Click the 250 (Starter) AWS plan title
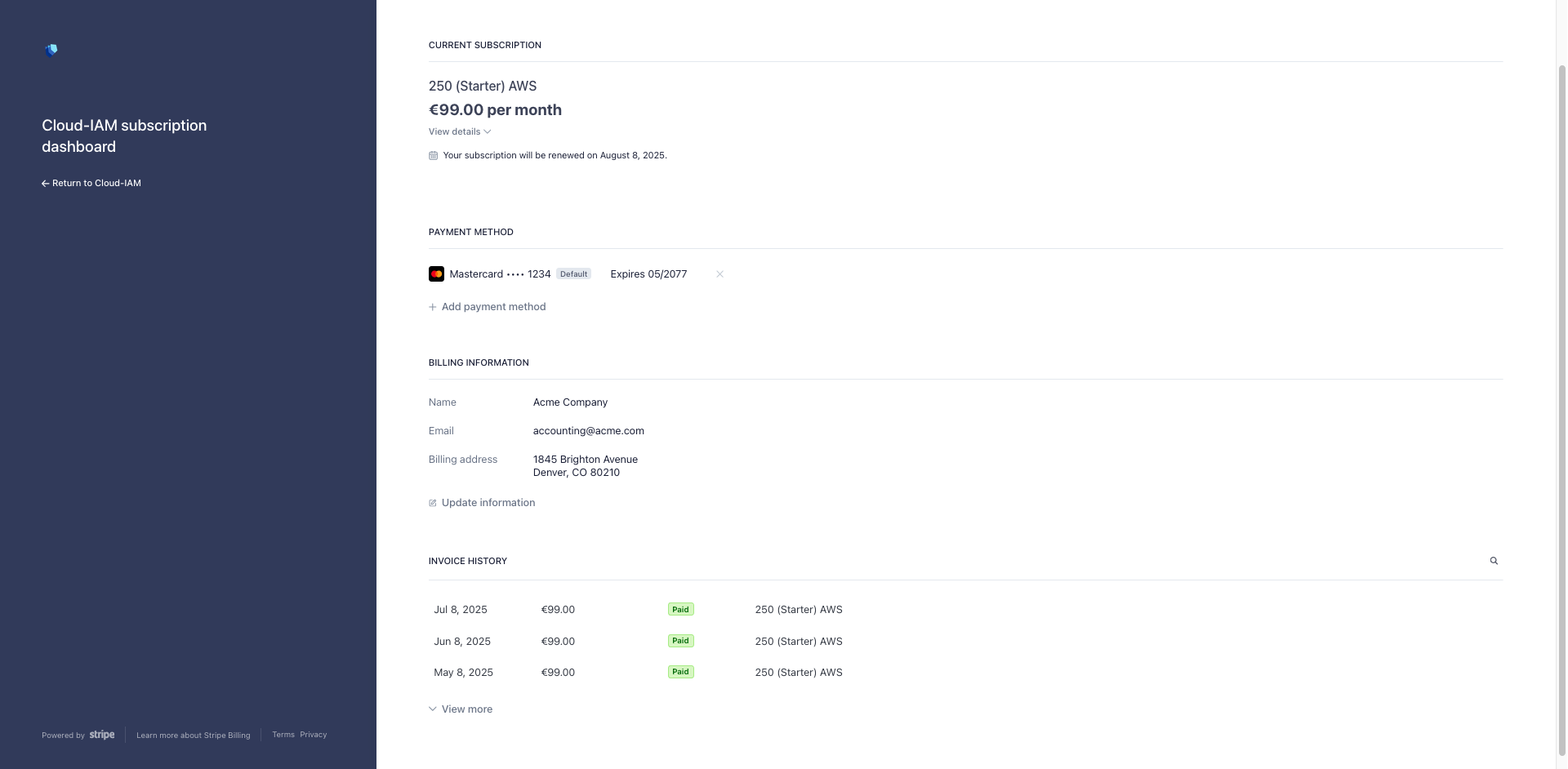The image size is (1568, 769). [x=483, y=87]
